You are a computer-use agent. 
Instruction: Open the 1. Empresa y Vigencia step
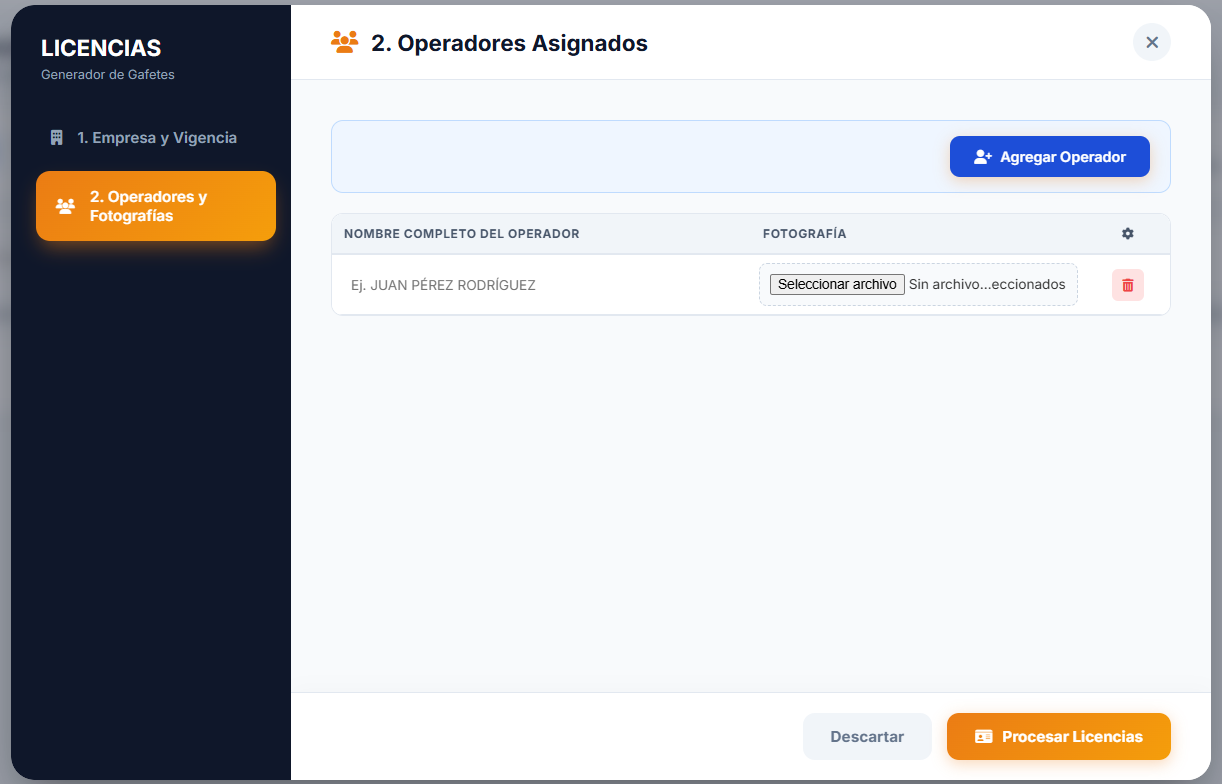click(x=156, y=138)
